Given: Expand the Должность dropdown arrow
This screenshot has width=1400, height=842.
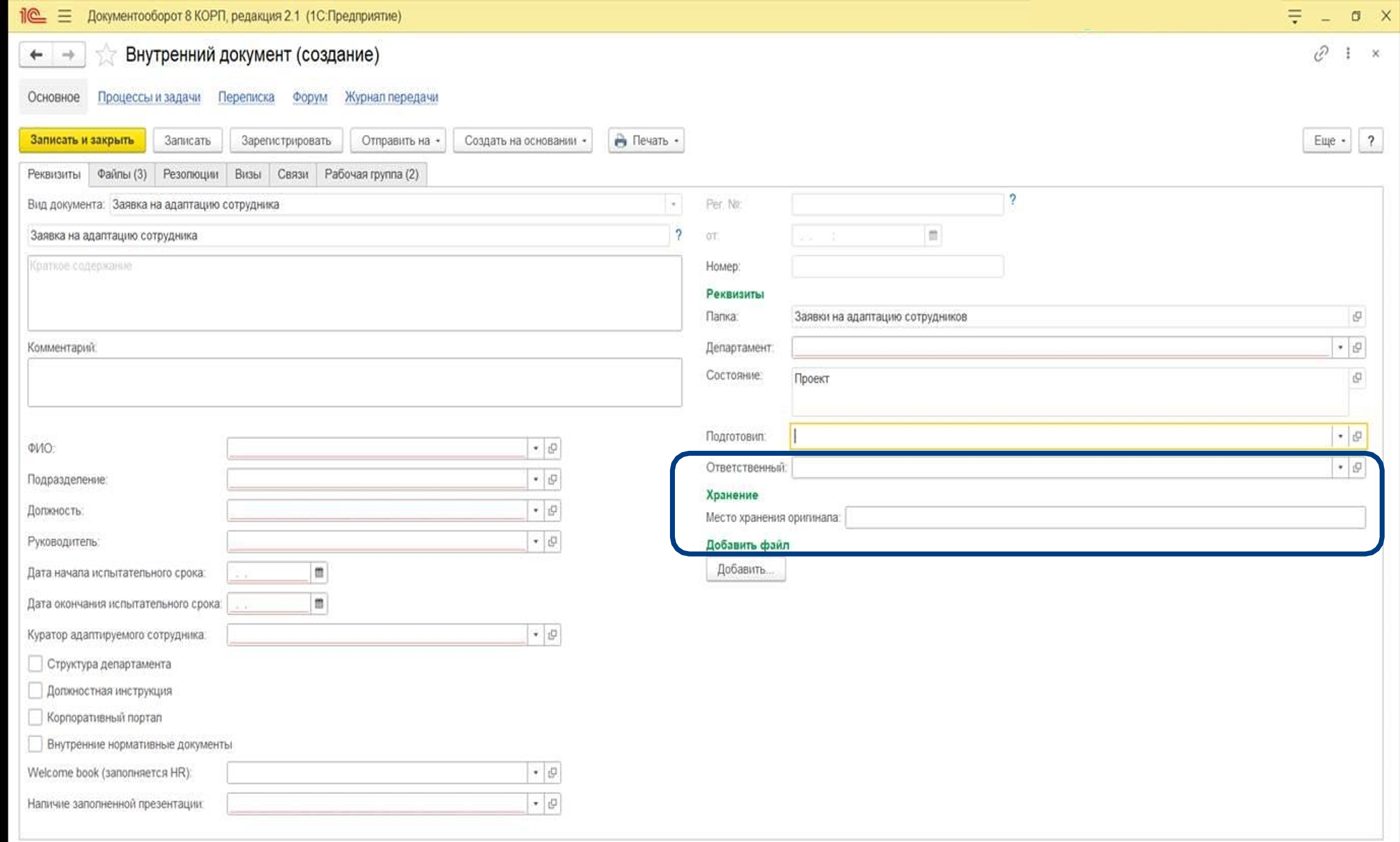Looking at the screenshot, I should coord(535,511).
